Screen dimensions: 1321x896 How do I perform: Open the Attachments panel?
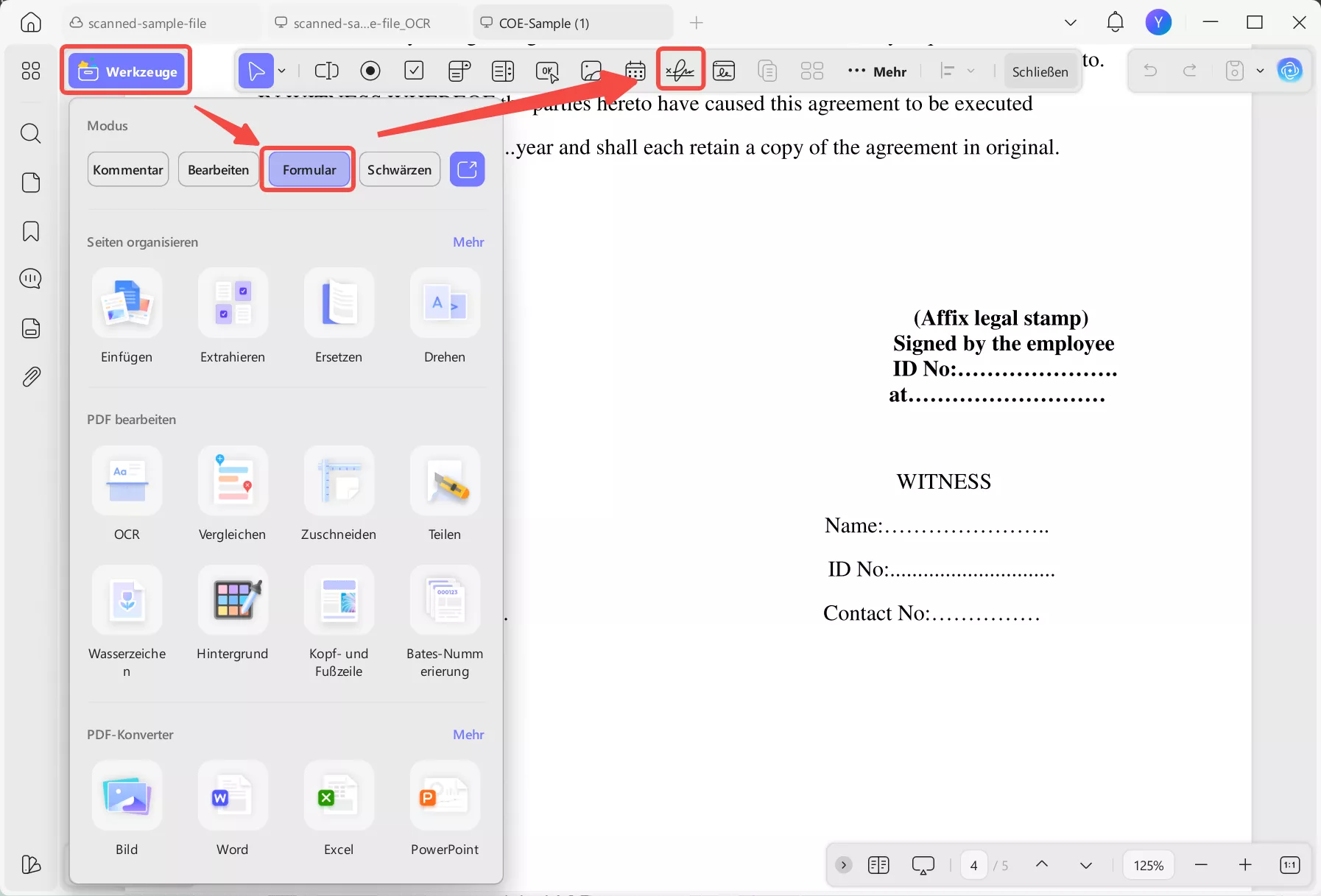(x=30, y=376)
